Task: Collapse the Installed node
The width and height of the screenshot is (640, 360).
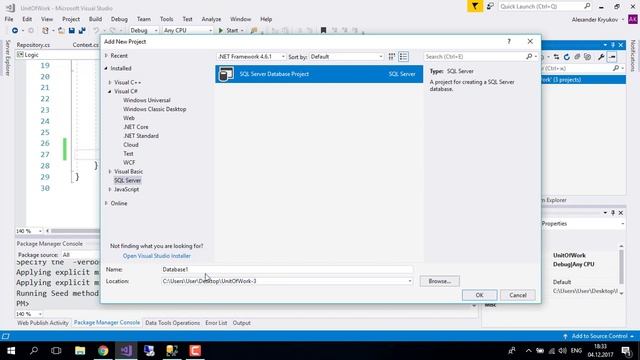Action: coord(106,69)
